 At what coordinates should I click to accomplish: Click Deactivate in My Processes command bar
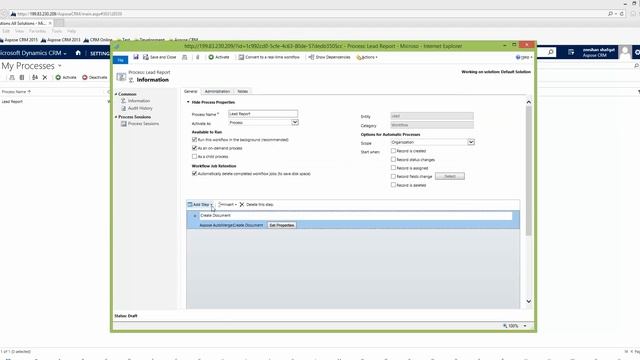click(x=95, y=77)
